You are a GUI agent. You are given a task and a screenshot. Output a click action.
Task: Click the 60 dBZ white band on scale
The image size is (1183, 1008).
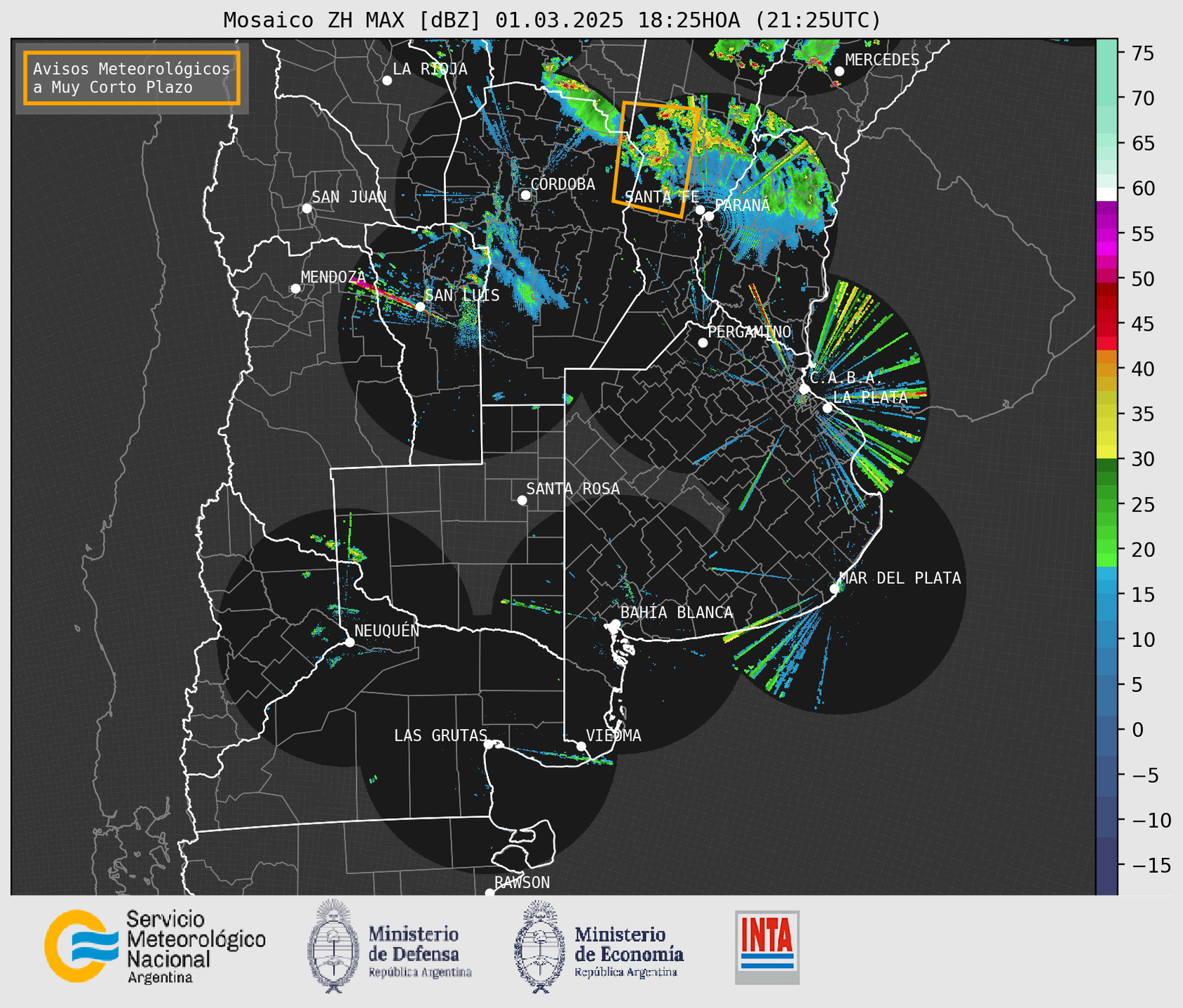tap(1107, 194)
